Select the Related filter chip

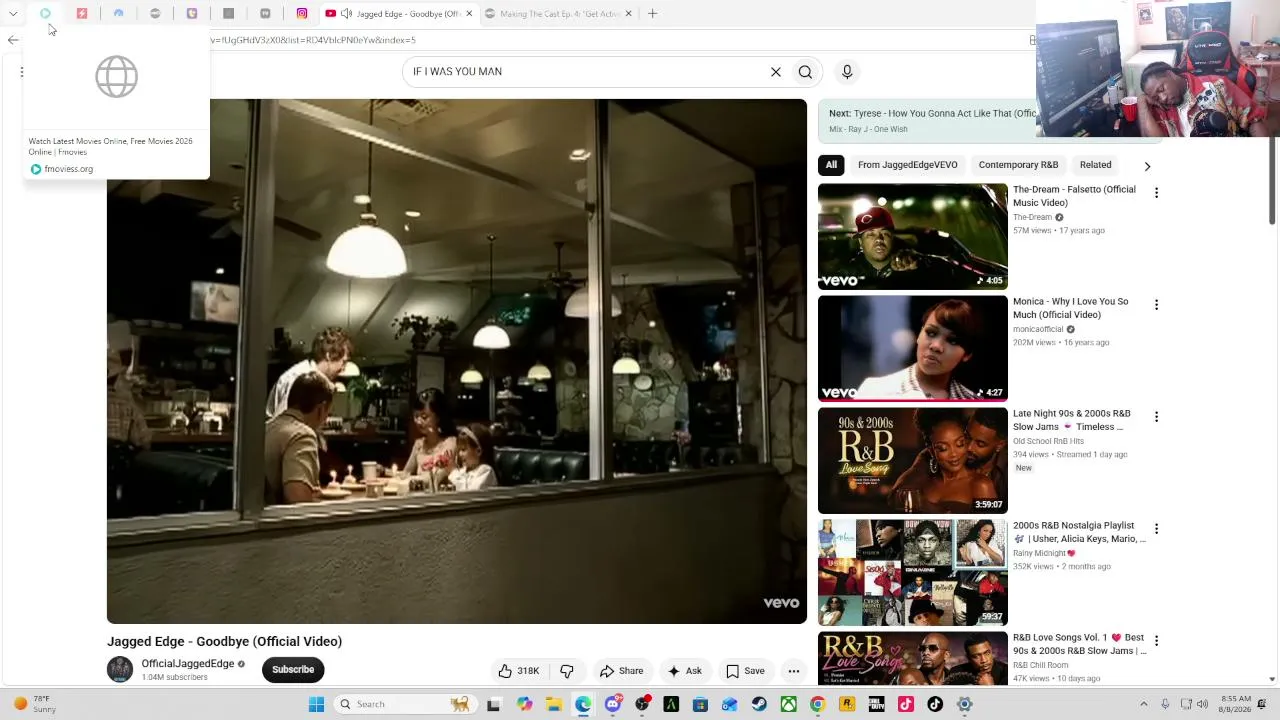click(x=1095, y=165)
